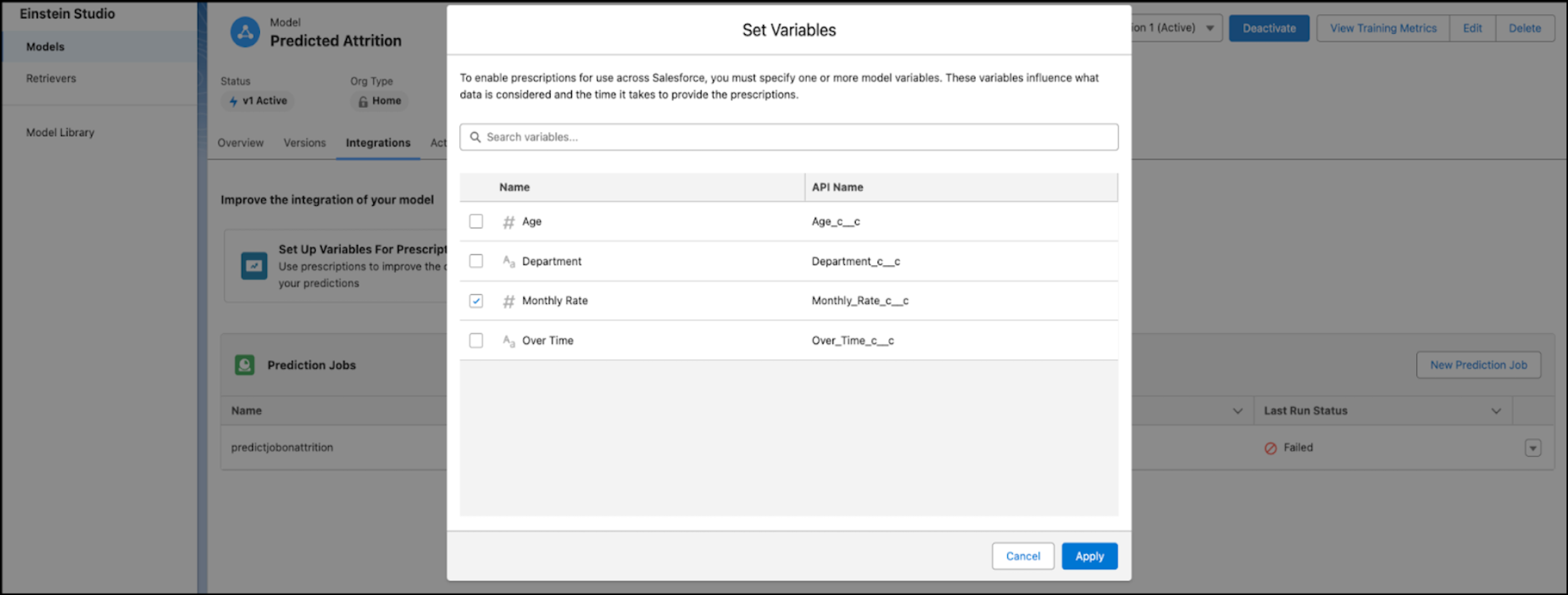This screenshot has width=1568, height=595.
Task: Click the Over Time variable name
Action: point(547,341)
